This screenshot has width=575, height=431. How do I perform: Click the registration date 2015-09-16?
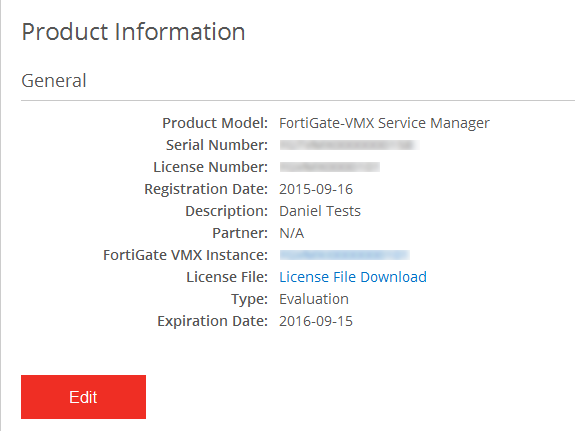click(x=316, y=189)
